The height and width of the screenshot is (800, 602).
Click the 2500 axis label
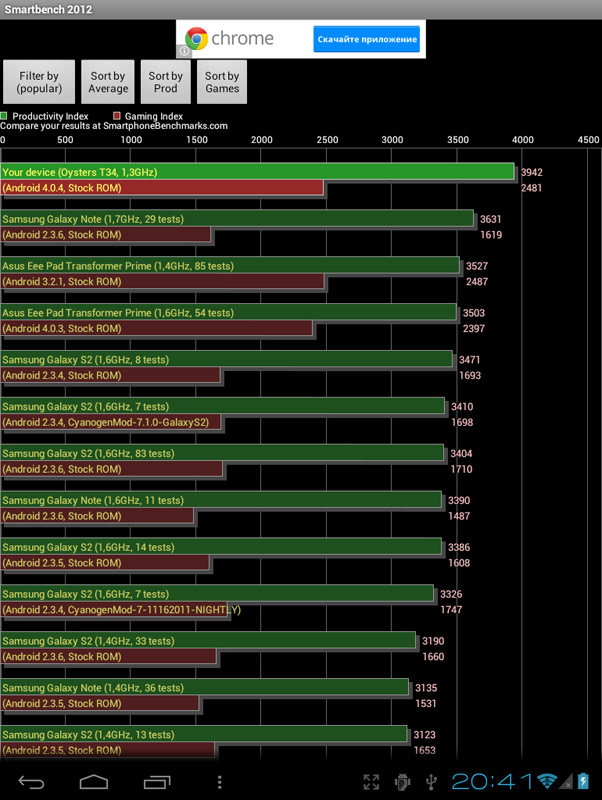coord(327,140)
